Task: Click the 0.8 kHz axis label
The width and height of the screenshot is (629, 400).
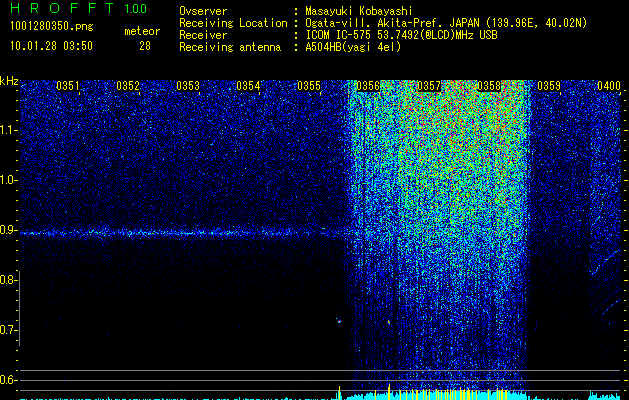Action: pos(8,280)
